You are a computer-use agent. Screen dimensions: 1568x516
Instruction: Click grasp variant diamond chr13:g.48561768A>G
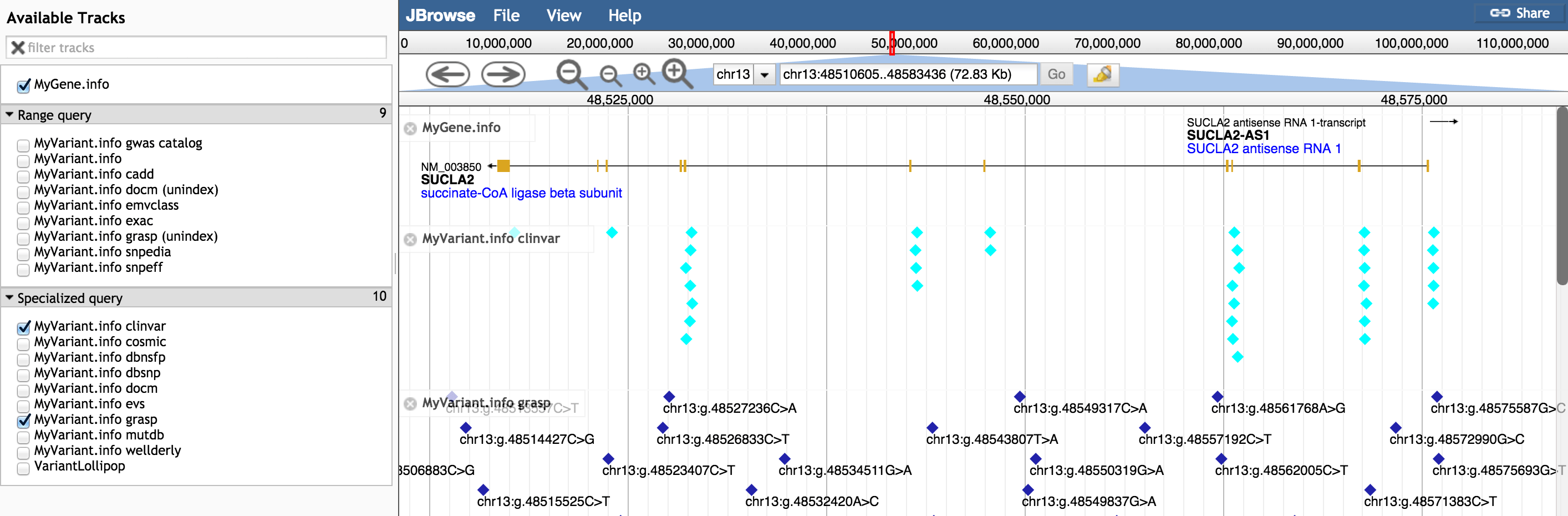pos(1218,397)
